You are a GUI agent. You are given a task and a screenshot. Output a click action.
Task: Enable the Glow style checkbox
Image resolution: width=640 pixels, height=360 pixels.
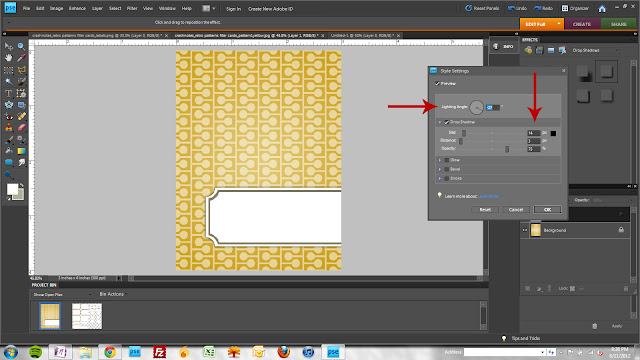click(447, 160)
